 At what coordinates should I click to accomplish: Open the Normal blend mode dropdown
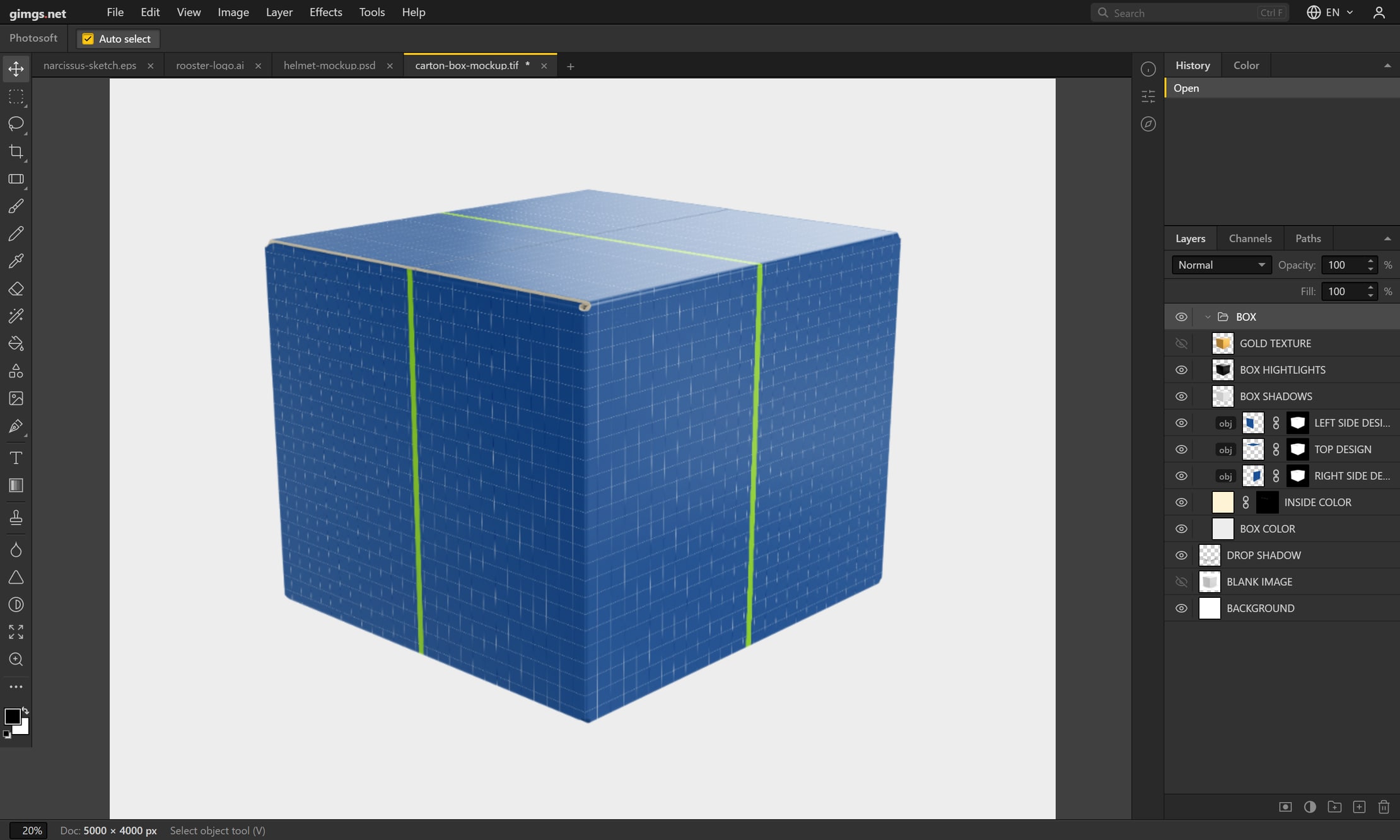pos(1222,265)
